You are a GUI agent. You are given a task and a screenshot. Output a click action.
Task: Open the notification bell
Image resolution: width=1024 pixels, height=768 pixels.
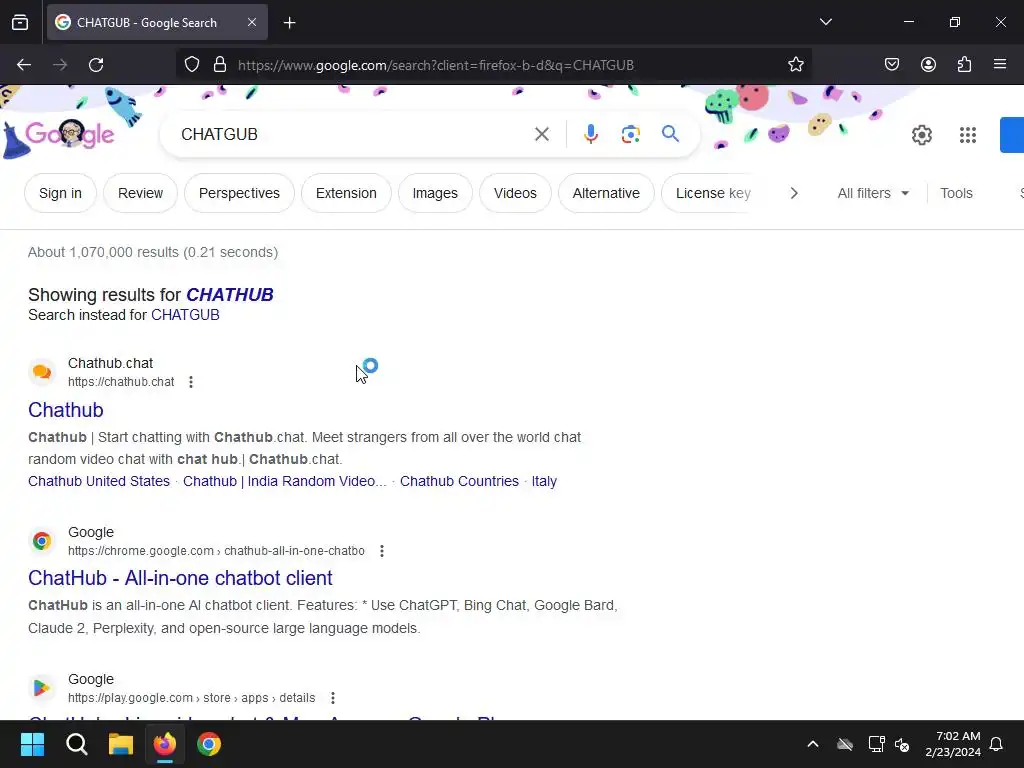997,744
